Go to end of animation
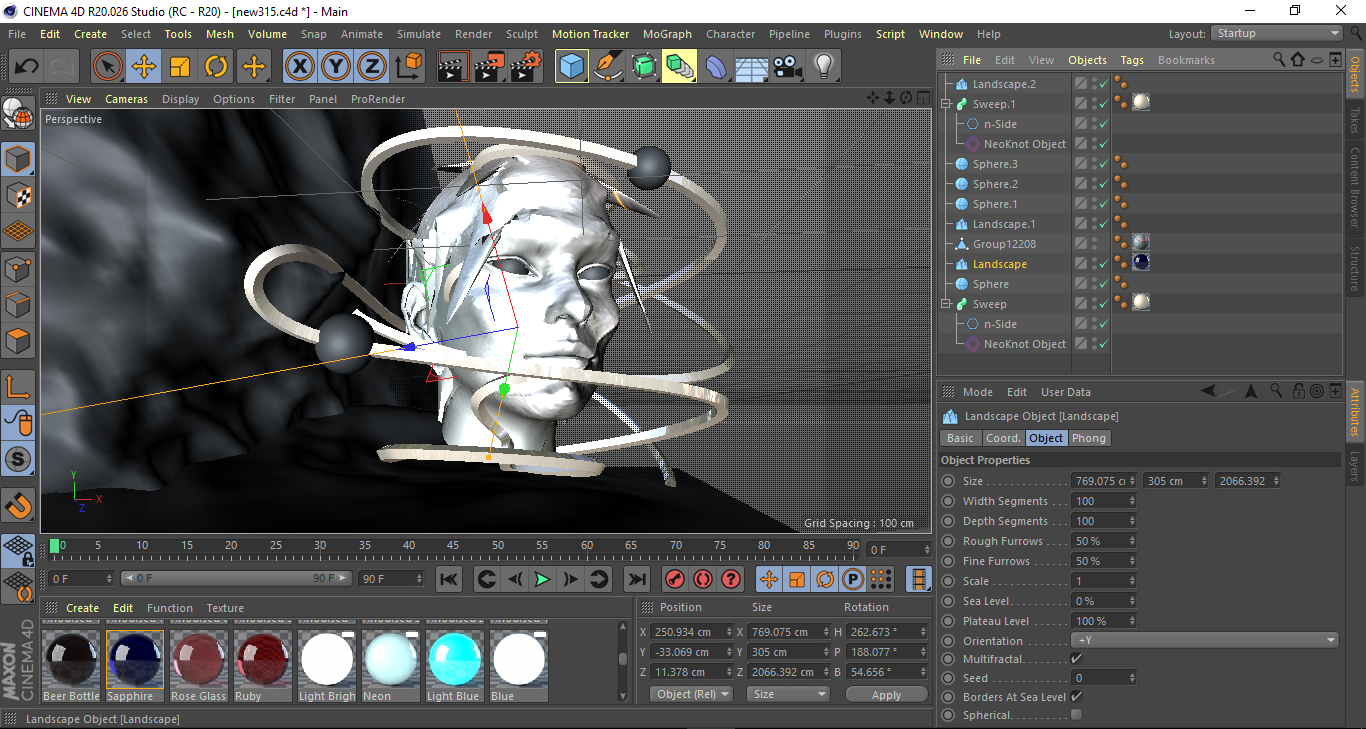 tap(636, 579)
